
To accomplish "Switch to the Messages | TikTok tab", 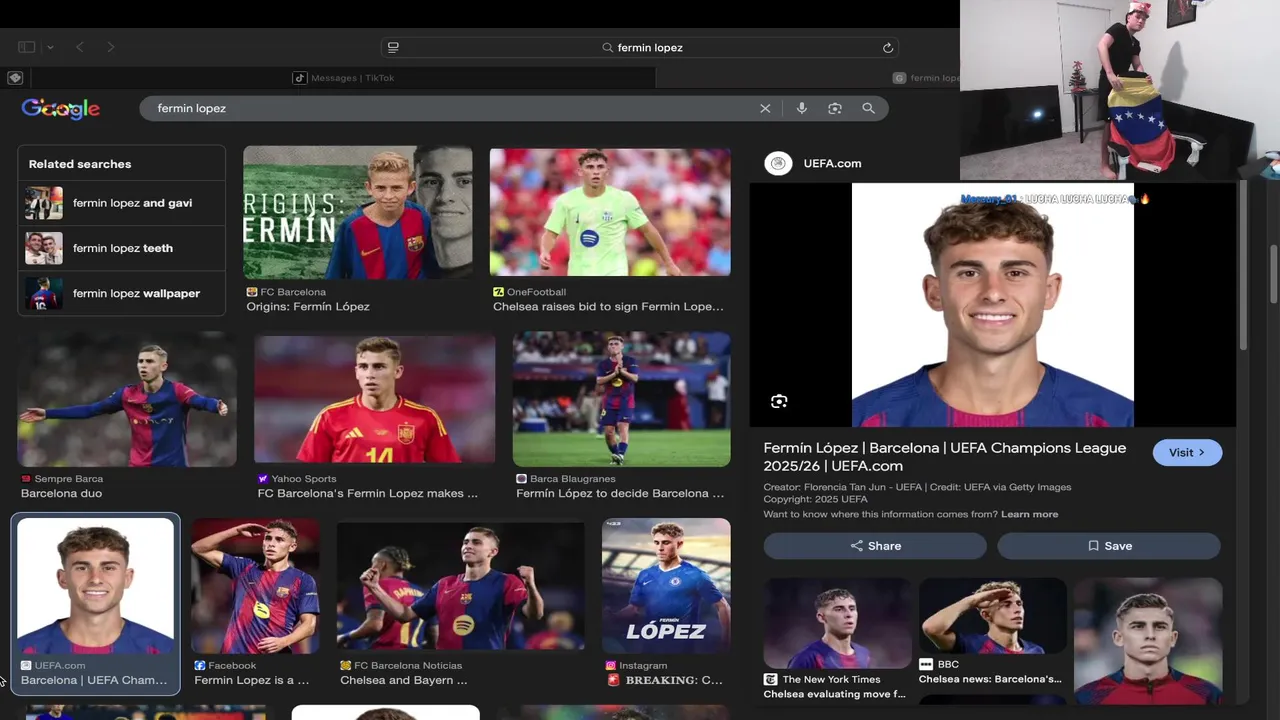I will pos(344,78).
